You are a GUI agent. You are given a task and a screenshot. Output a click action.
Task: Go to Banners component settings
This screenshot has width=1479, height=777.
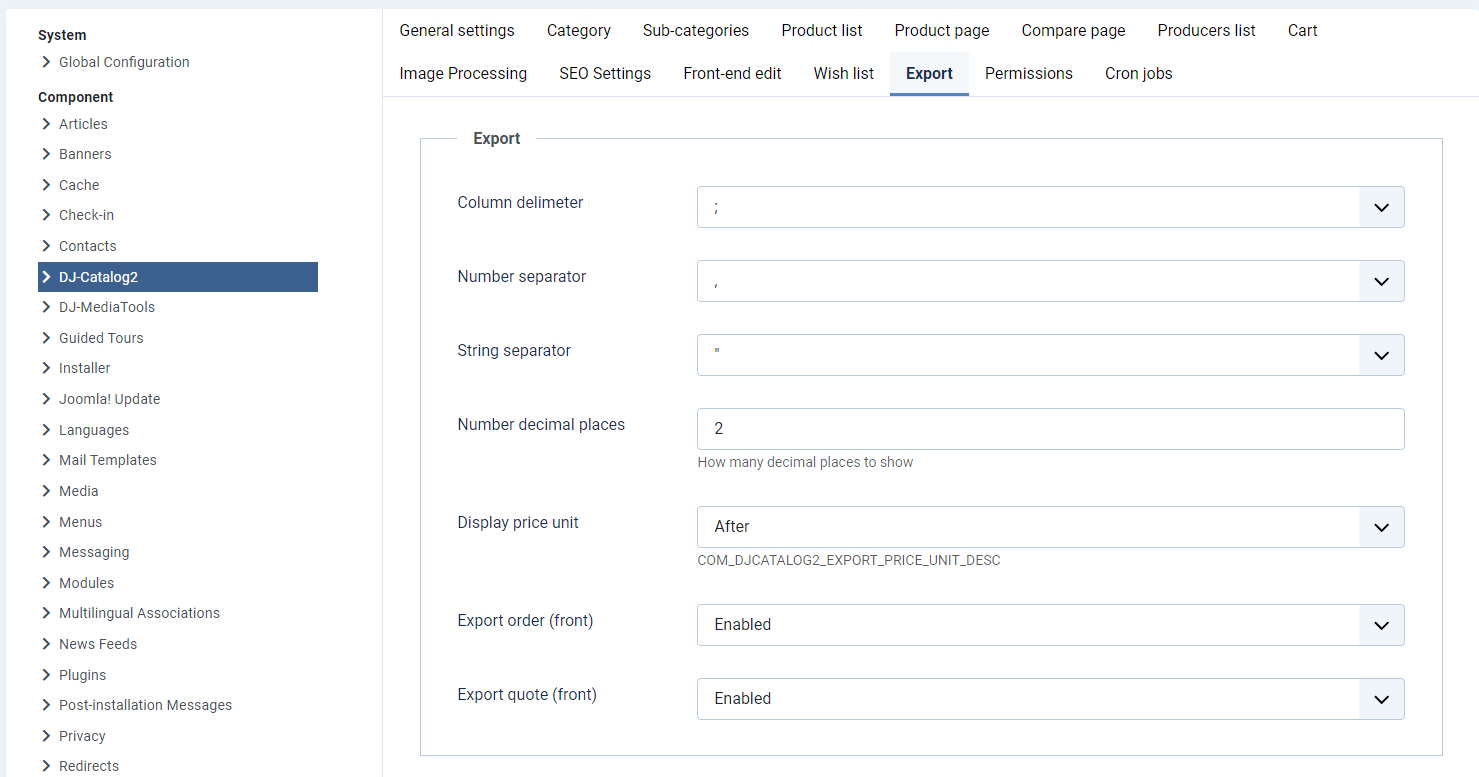point(85,154)
